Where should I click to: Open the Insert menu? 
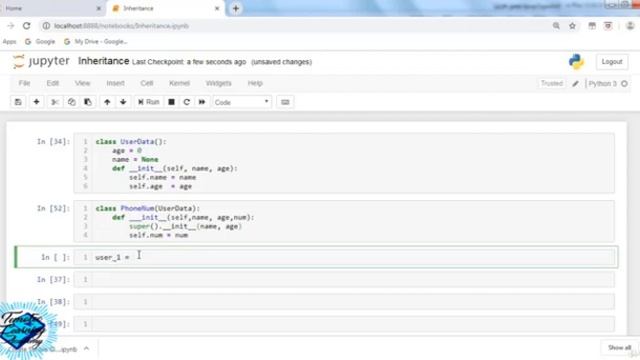(x=116, y=83)
